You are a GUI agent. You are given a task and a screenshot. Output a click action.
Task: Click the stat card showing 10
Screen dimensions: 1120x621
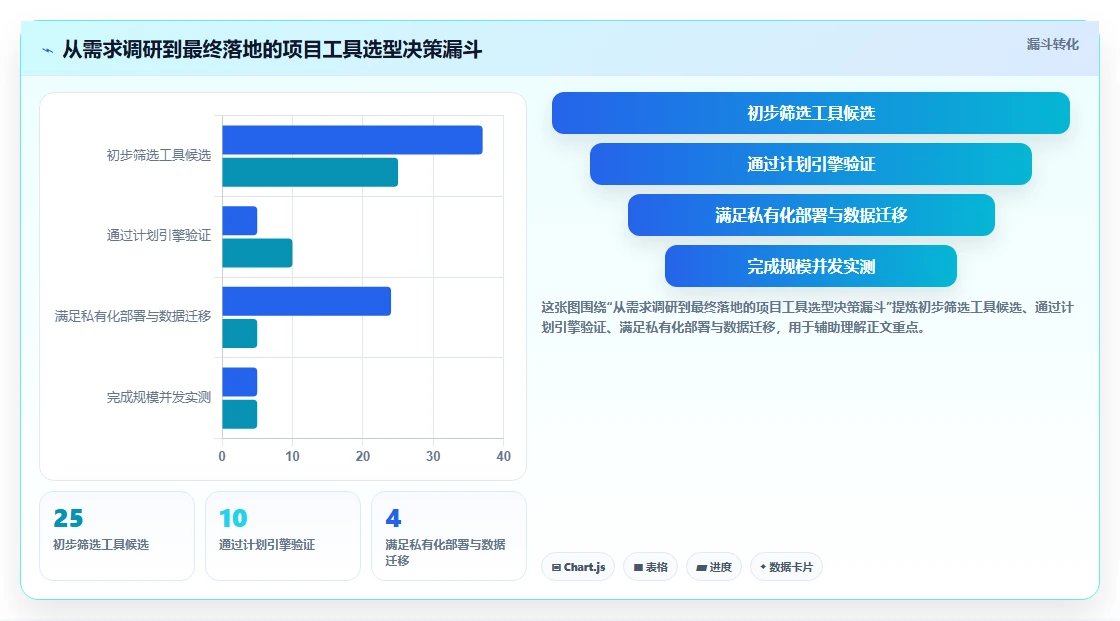point(283,536)
